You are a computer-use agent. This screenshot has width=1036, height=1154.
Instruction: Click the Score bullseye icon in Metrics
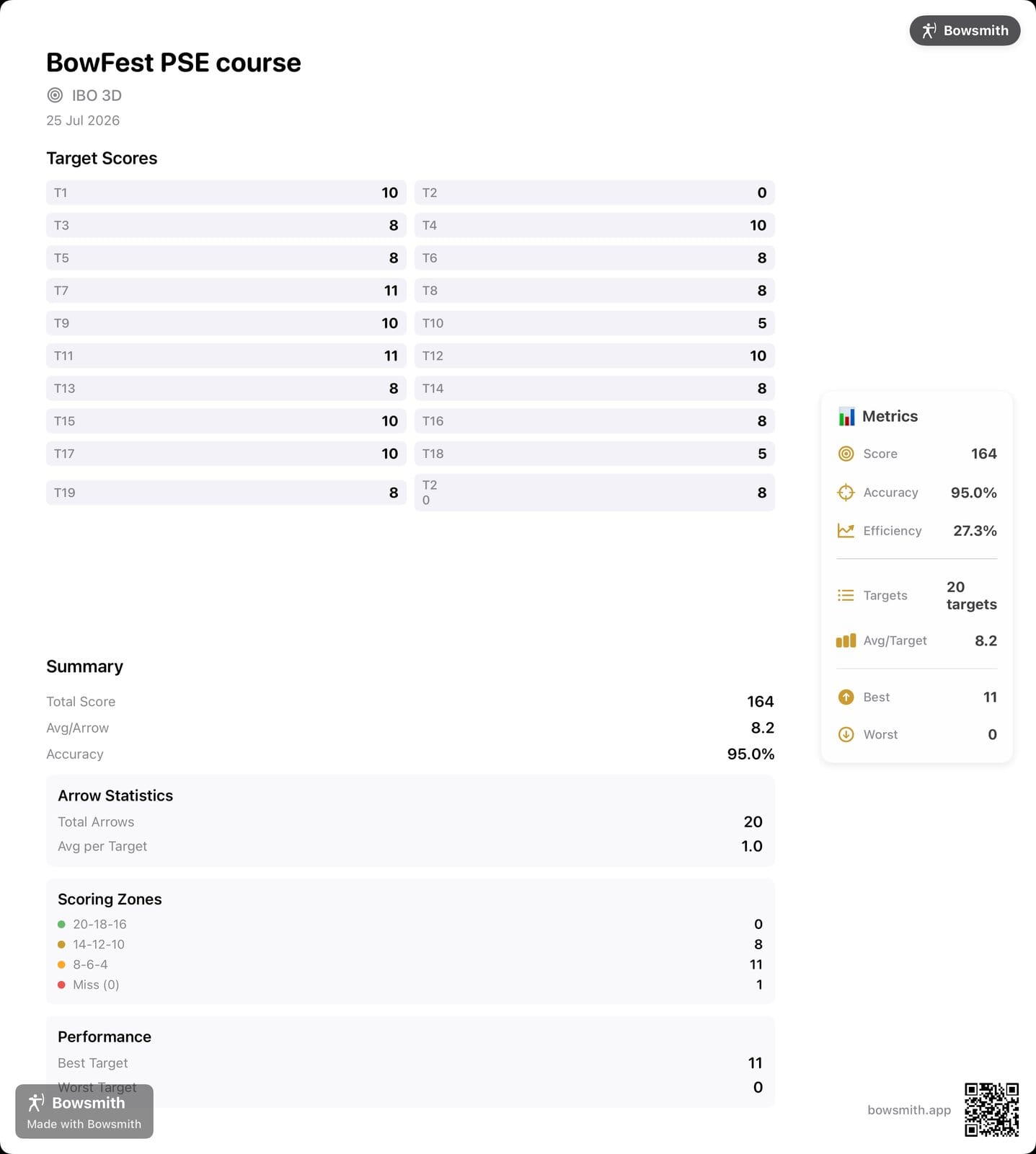[846, 454]
